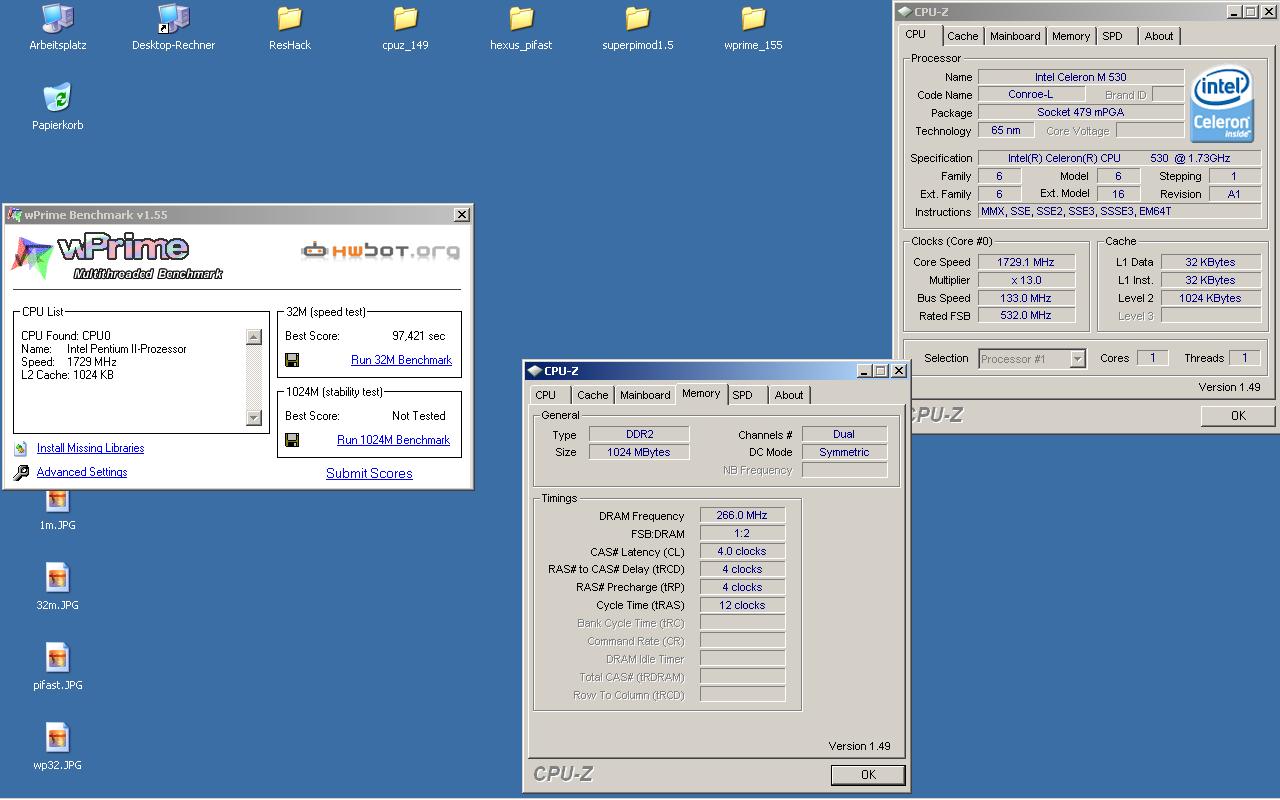Open the Processor #1 selection dropdown
1280x800 pixels.
point(1031,359)
